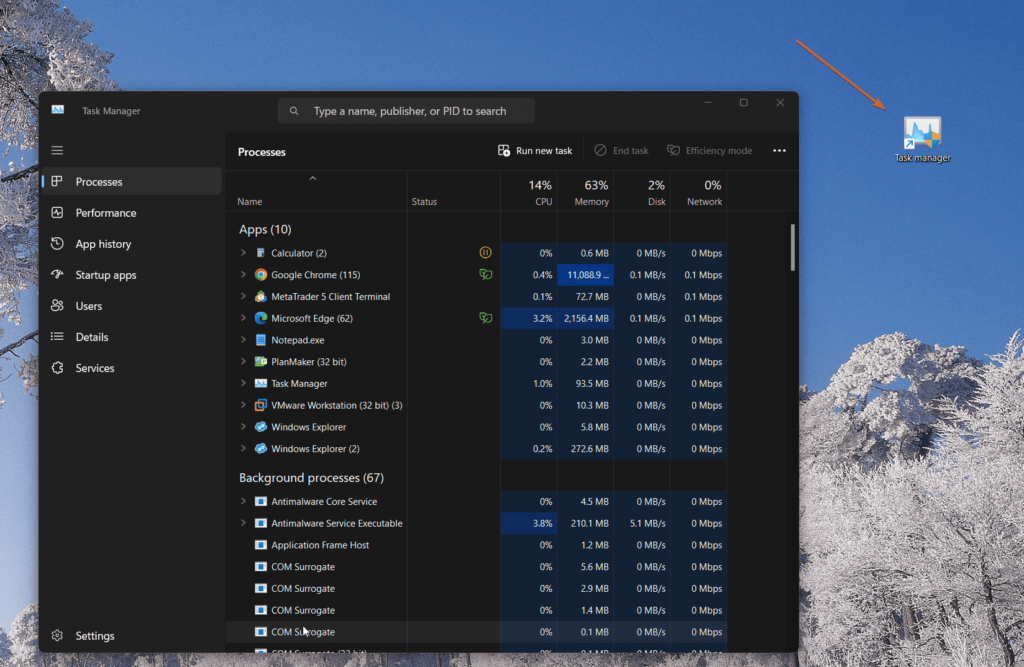Expand the Antimalware Core Service process
The height and width of the screenshot is (667, 1024).
click(243, 502)
